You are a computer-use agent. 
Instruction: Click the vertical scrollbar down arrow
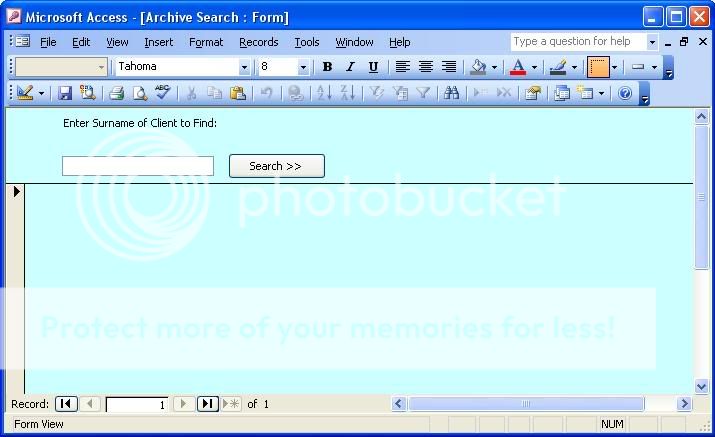pyautogui.click(x=701, y=387)
